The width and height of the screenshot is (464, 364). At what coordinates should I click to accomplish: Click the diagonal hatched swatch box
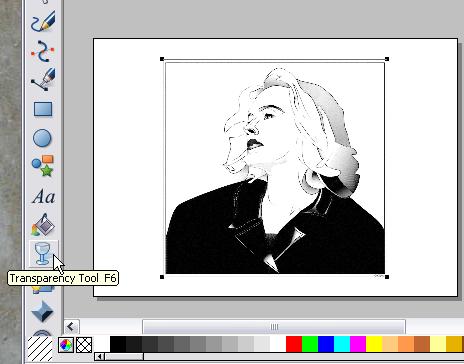pos(40,349)
